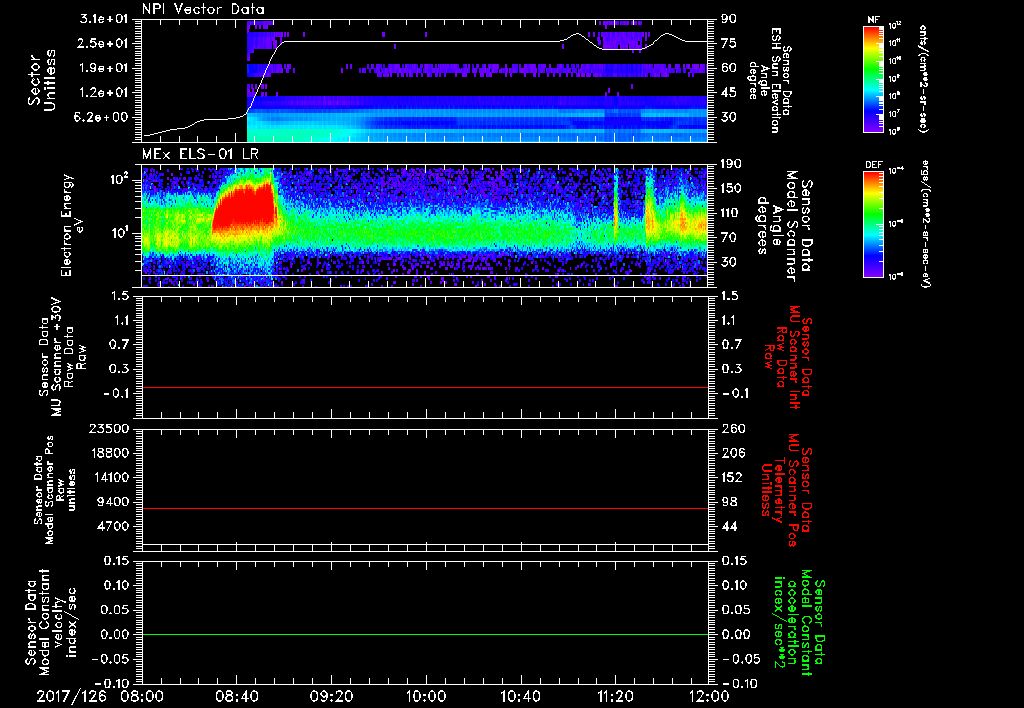Click the '150' scanner angle tick
The height and width of the screenshot is (708, 1024).
click(x=730, y=189)
